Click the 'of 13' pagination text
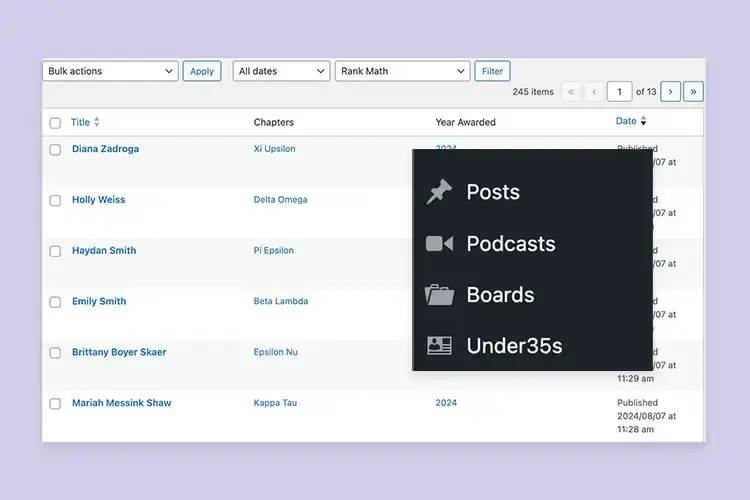This screenshot has height=500, width=750. [646, 91]
